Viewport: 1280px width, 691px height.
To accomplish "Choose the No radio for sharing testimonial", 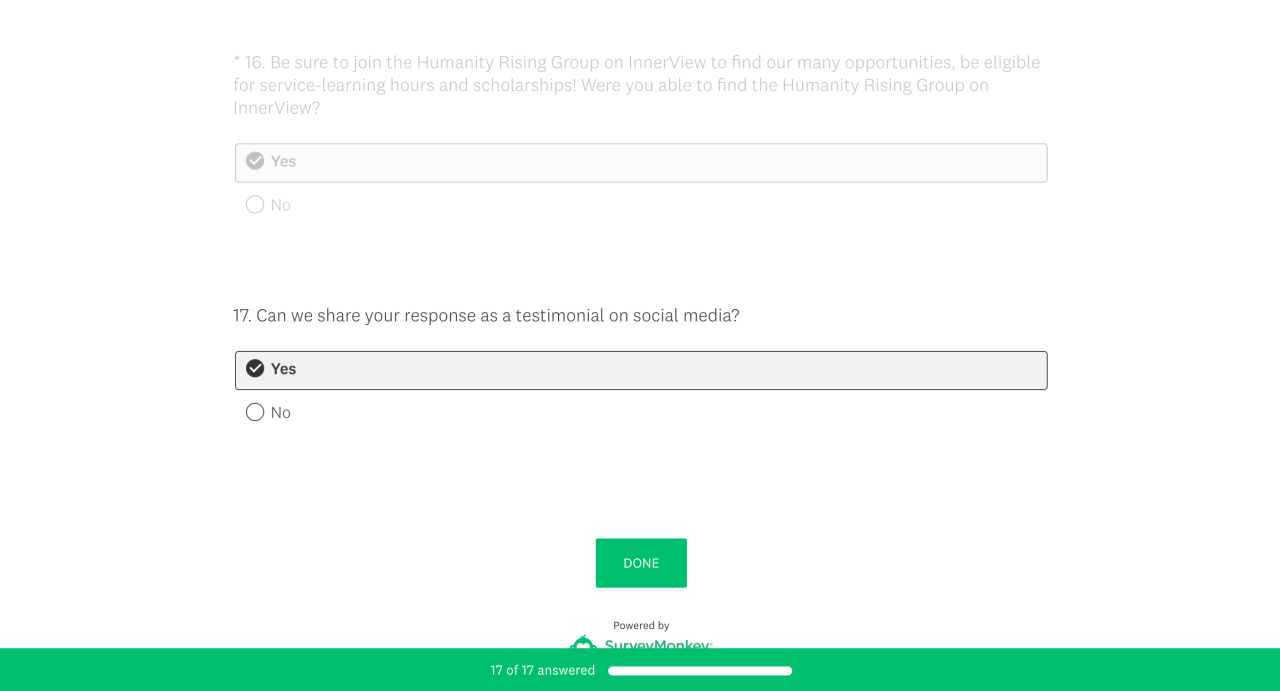I will coord(255,412).
